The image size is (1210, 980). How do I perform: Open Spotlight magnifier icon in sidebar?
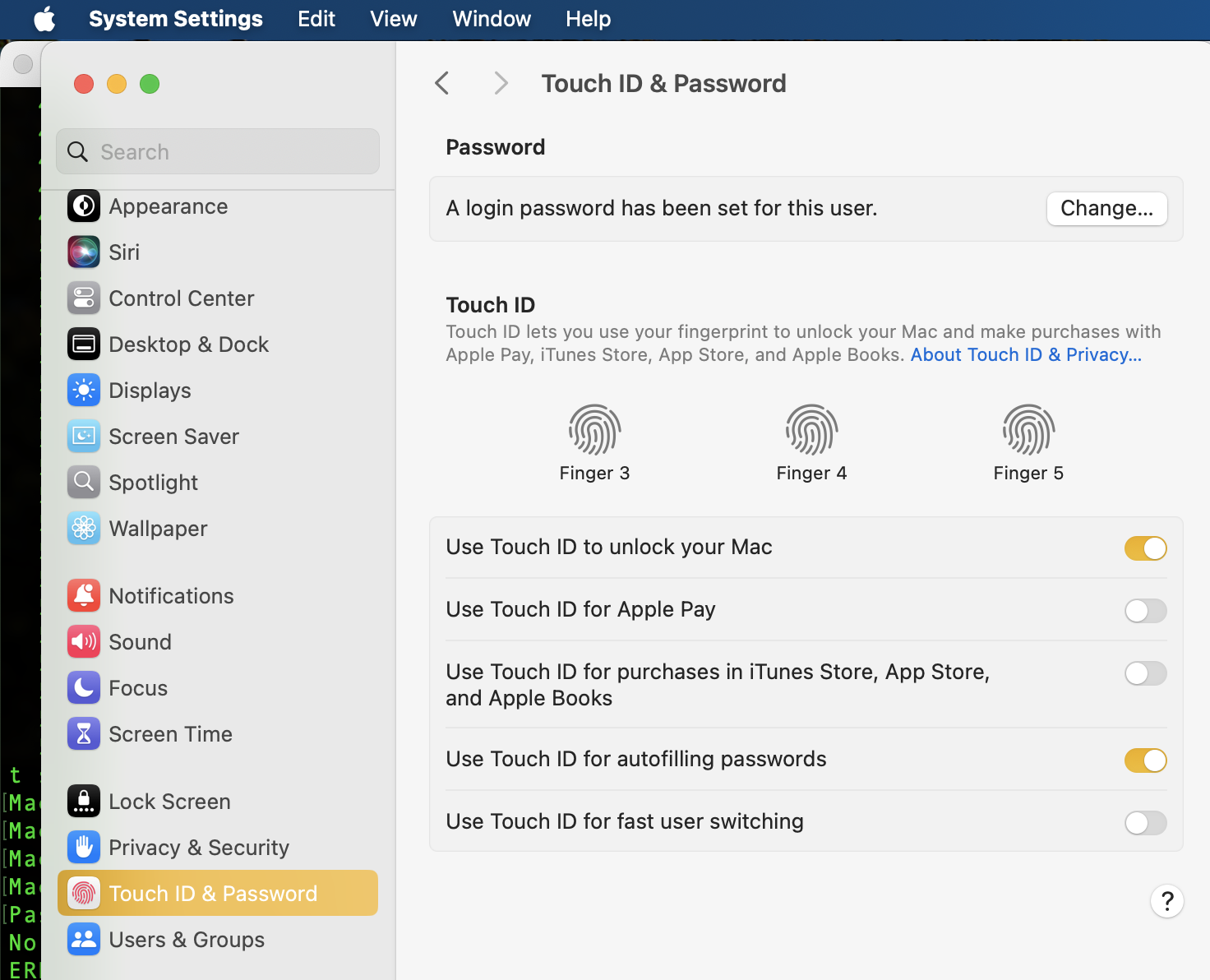click(84, 483)
